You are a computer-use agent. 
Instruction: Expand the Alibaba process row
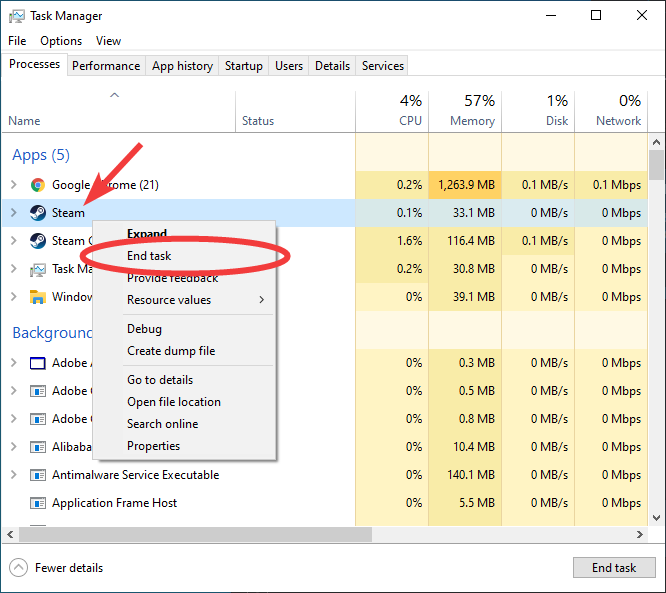point(14,447)
